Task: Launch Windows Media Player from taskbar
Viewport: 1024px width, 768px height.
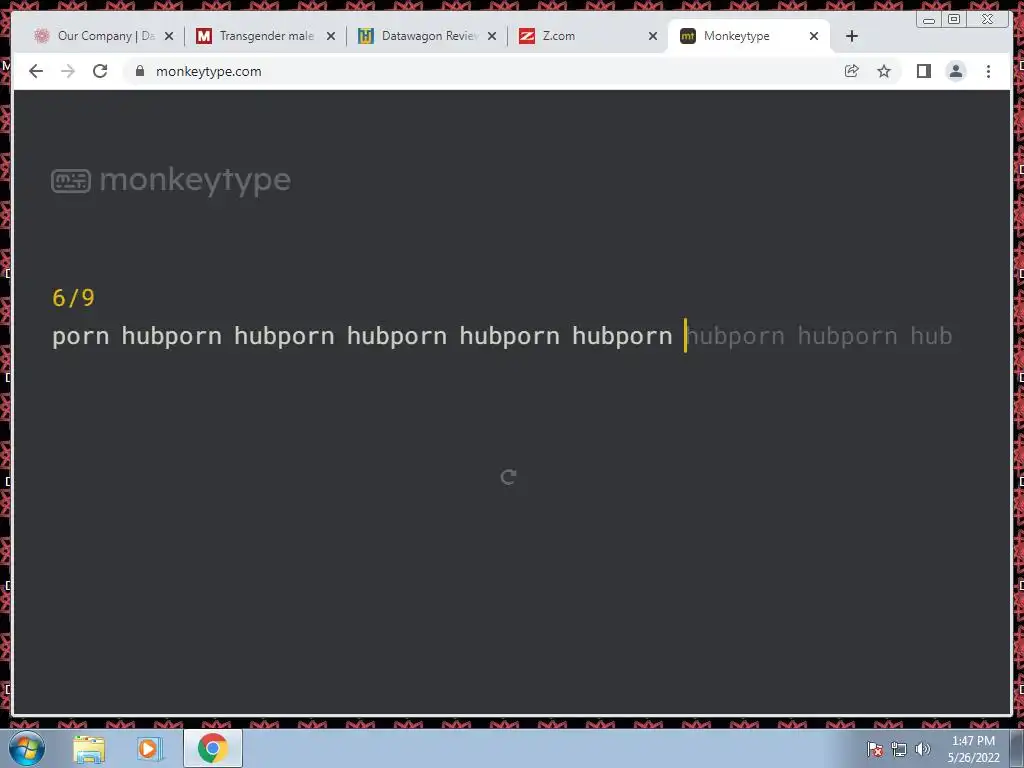Action: pos(149,748)
